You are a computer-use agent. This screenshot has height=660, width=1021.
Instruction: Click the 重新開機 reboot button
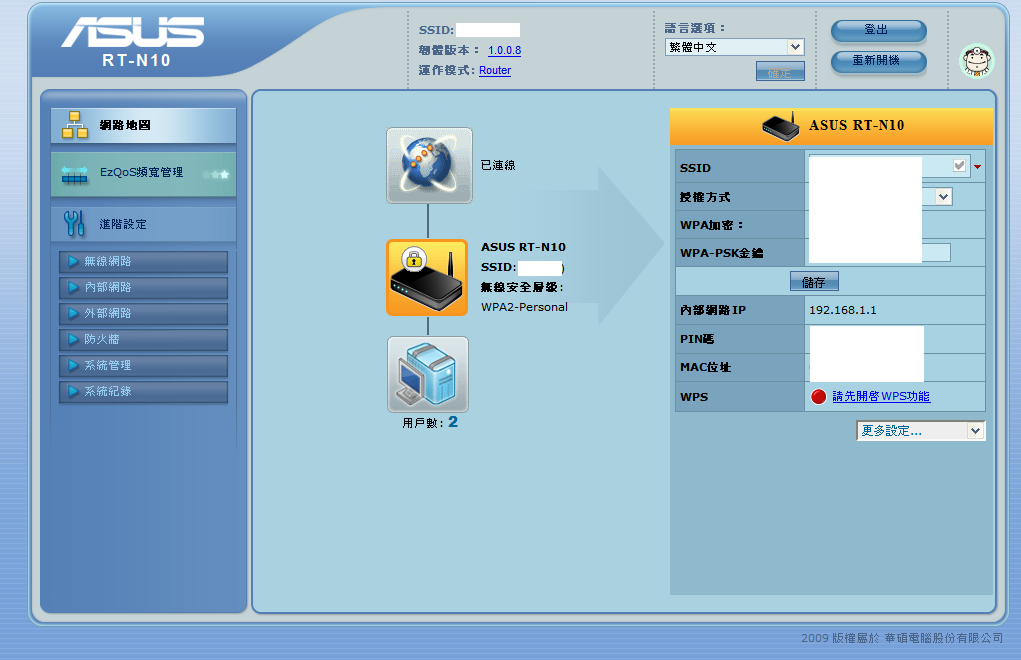[x=878, y=61]
